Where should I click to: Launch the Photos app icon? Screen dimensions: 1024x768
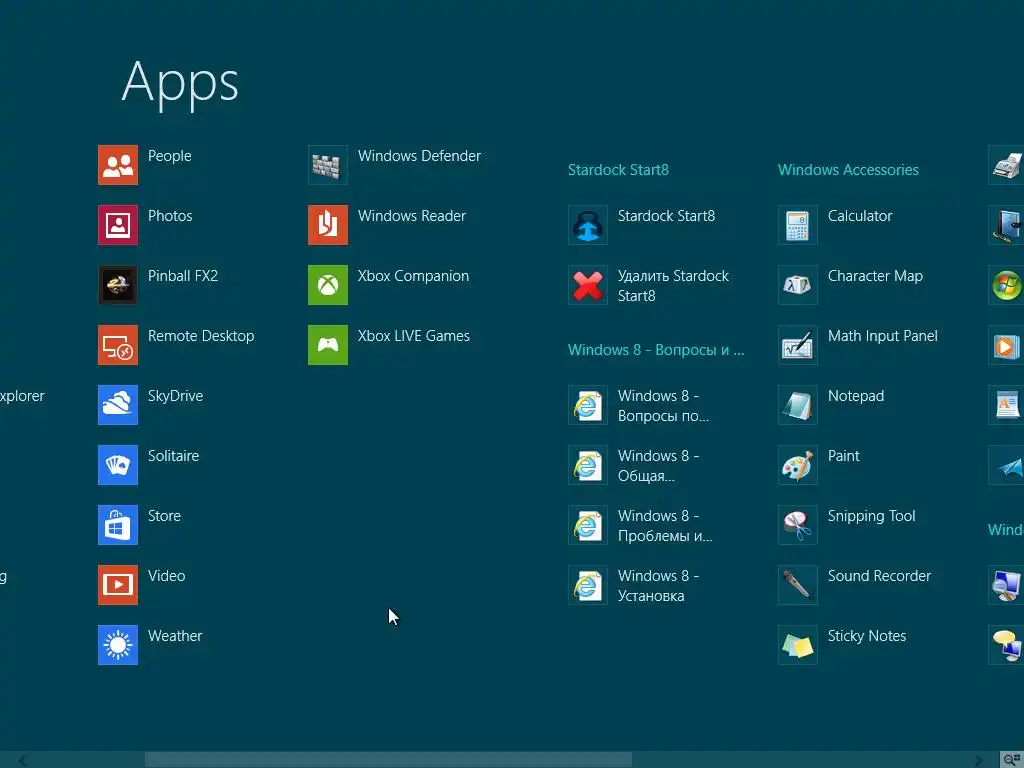(x=118, y=225)
